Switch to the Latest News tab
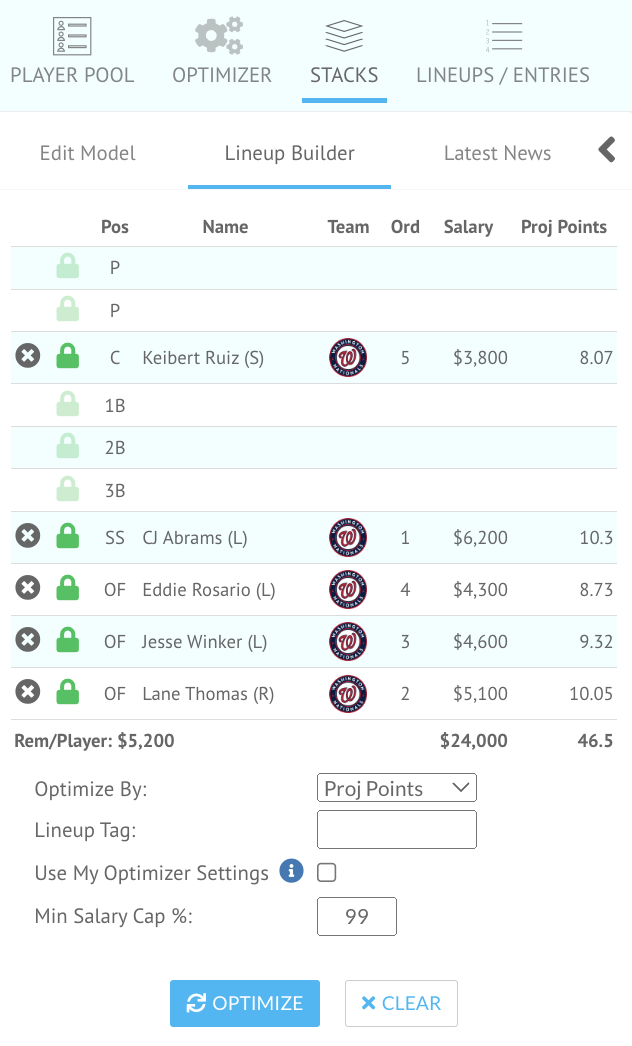The height and width of the screenshot is (1046, 632). [x=497, y=153]
